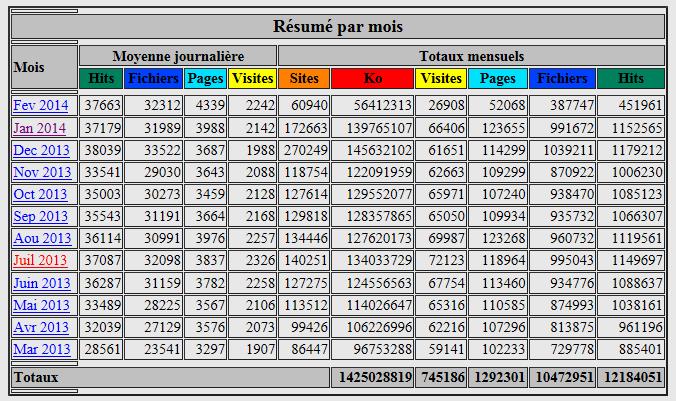Click daily hits cell 37663 for Fev 2014

[x=101, y=106]
